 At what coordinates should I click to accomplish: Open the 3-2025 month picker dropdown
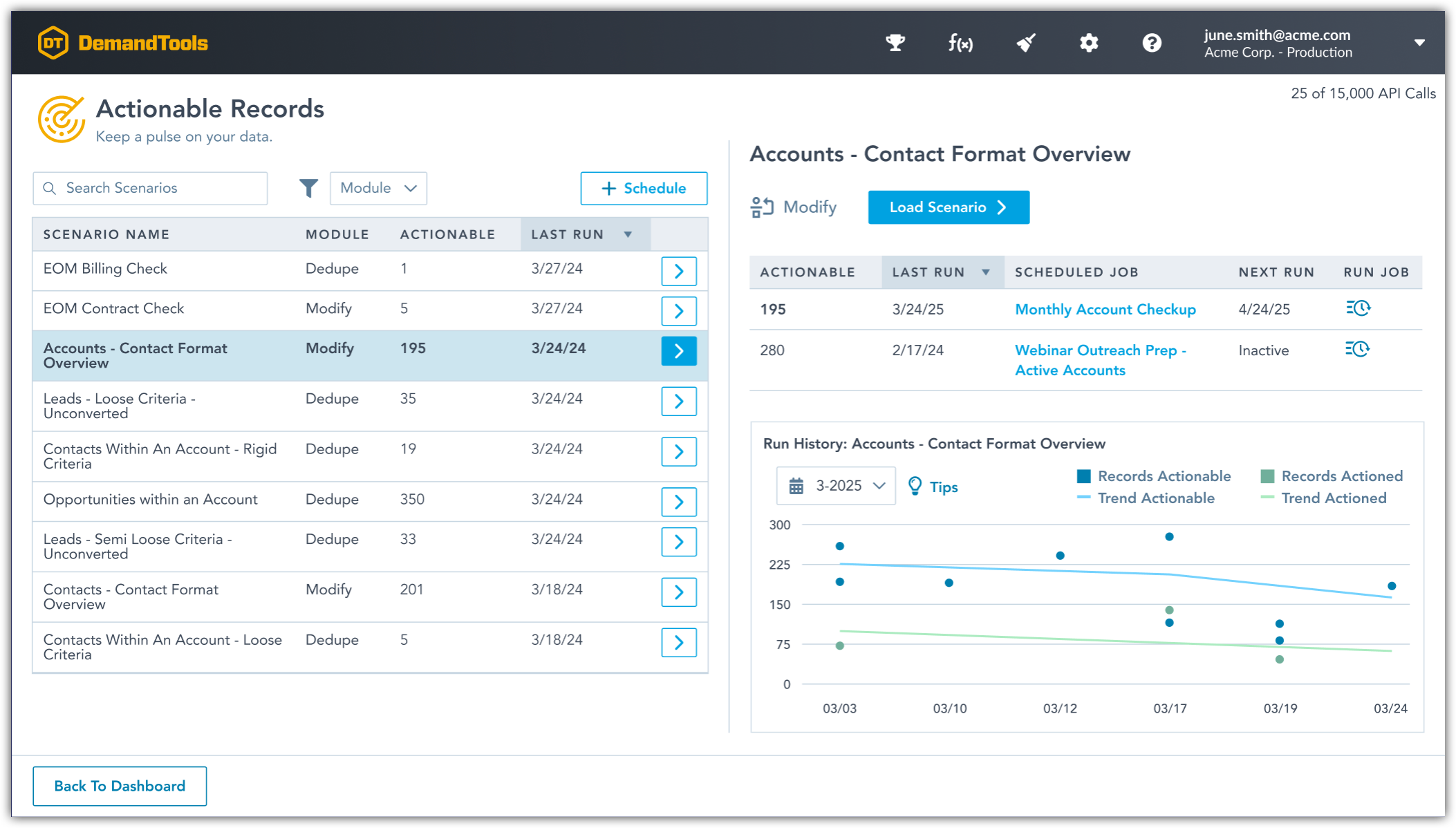(x=836, y=486)
